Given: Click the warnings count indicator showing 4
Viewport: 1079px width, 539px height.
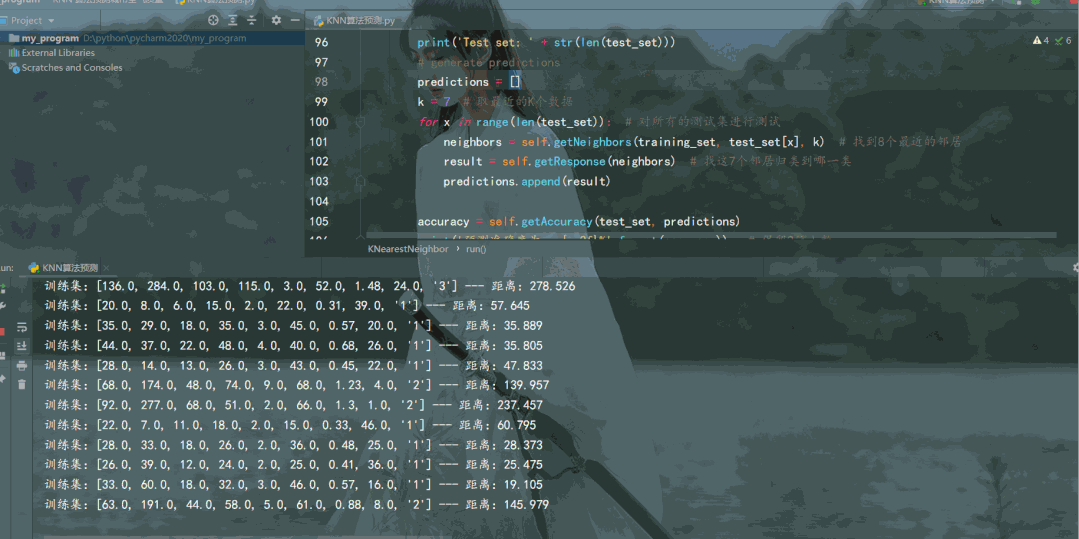Looking at the screenshot, I should (1041, 41).
